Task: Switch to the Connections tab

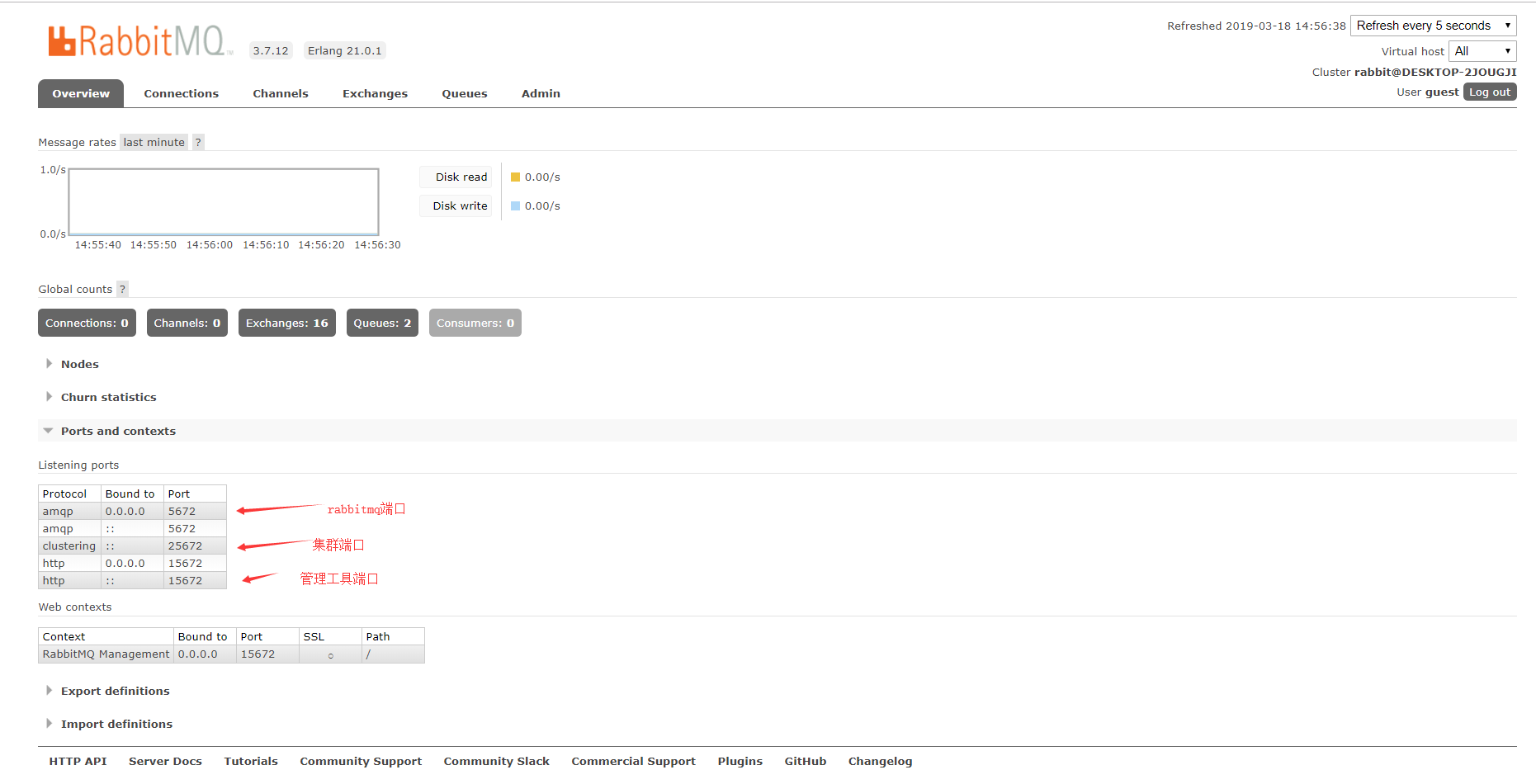Action: tap(182, 93)
